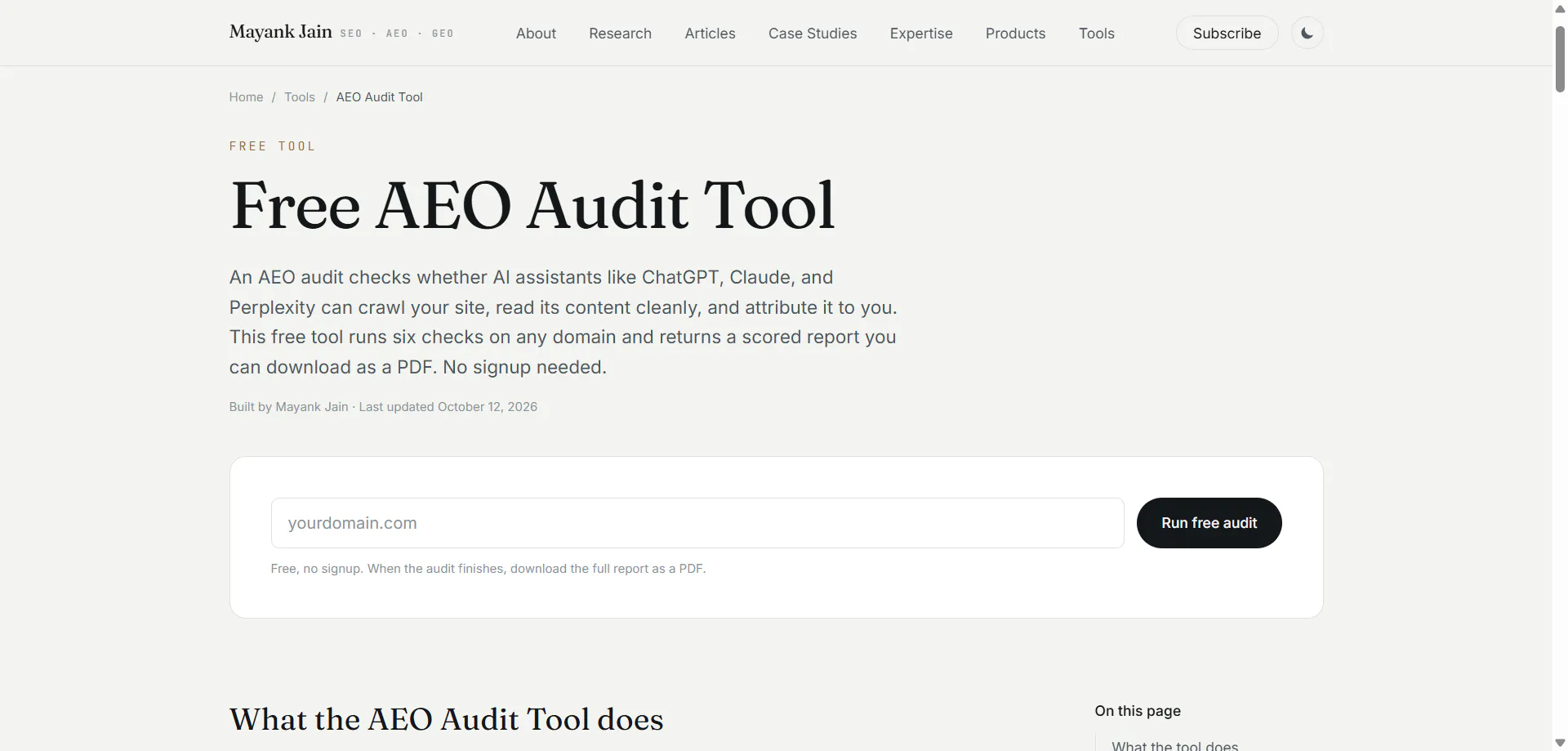Open the Tools nav item
1568x751 pixels.
pyautogui.click(x=1096, y=34)
